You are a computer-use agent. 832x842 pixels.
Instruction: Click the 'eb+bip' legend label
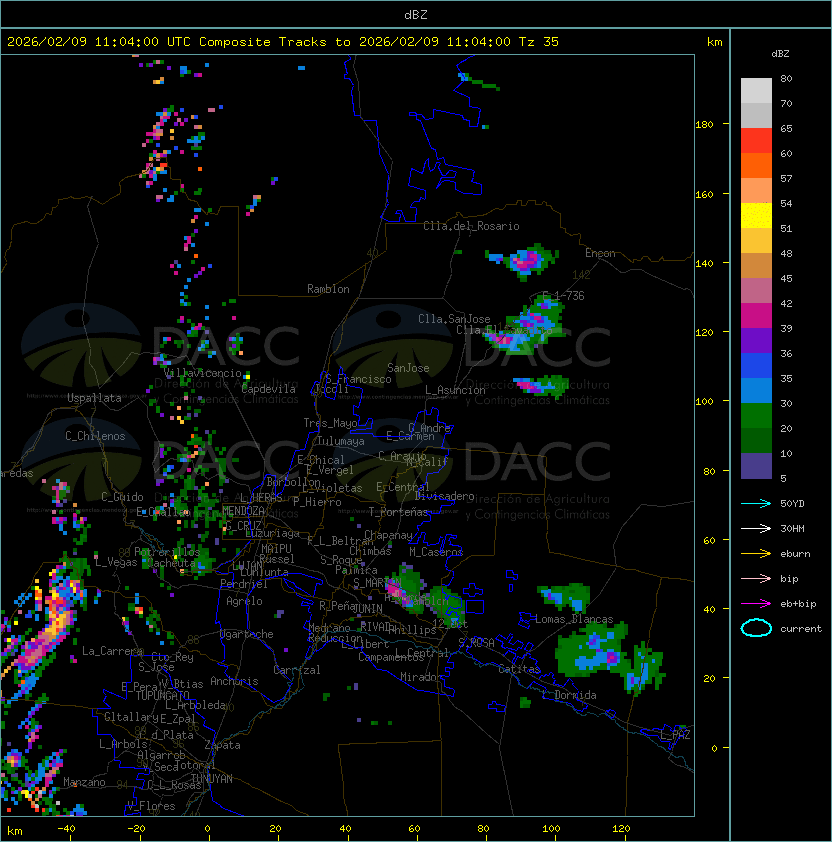pyautogui.click(x=798, y=604)
